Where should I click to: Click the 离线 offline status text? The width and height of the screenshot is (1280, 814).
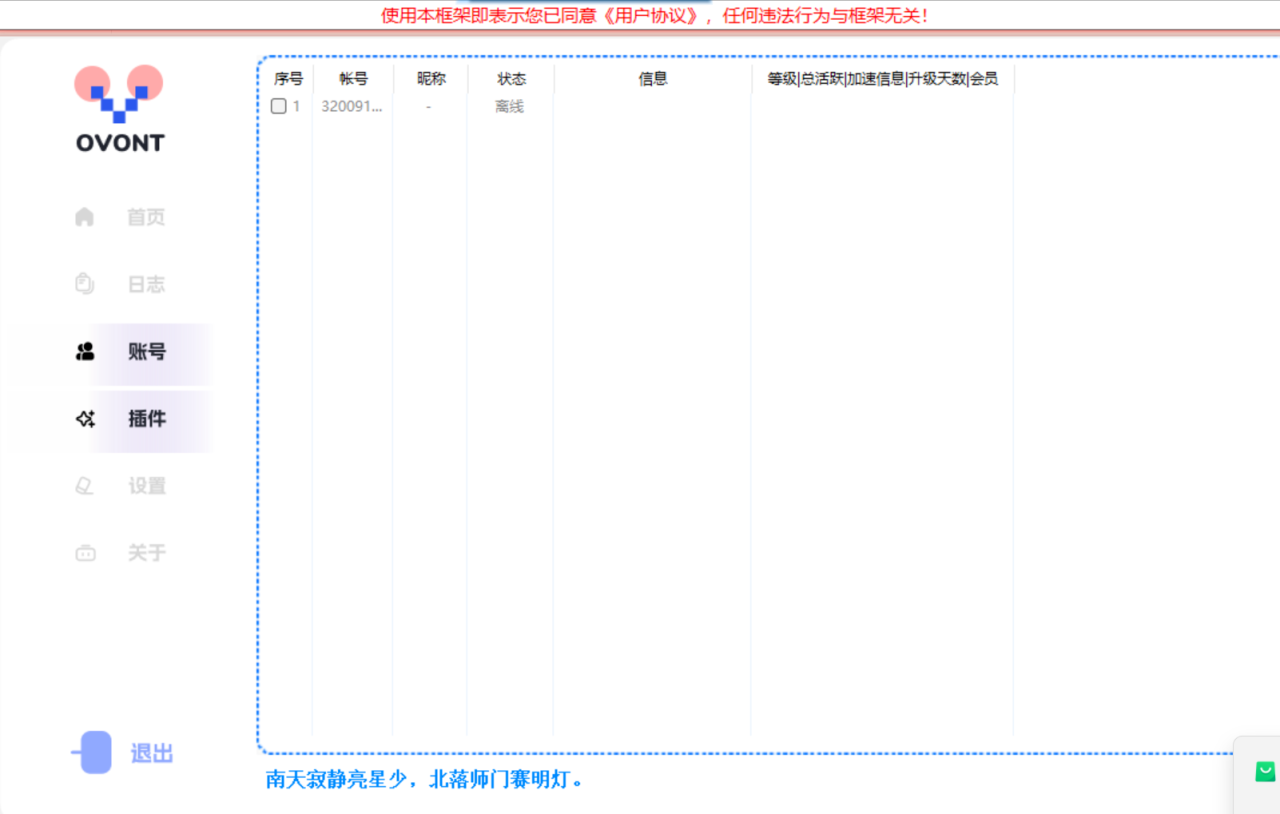coord(510,106)
